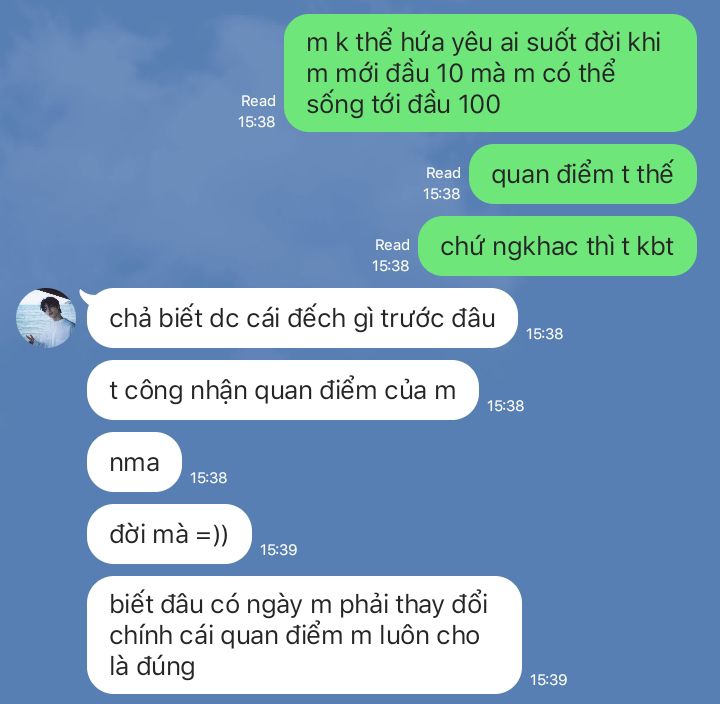Viewport: 720px width, 704px height.
Task: Click the timestamp beside 'chả biết dc cái đếch' bubble
Action: 544,333
